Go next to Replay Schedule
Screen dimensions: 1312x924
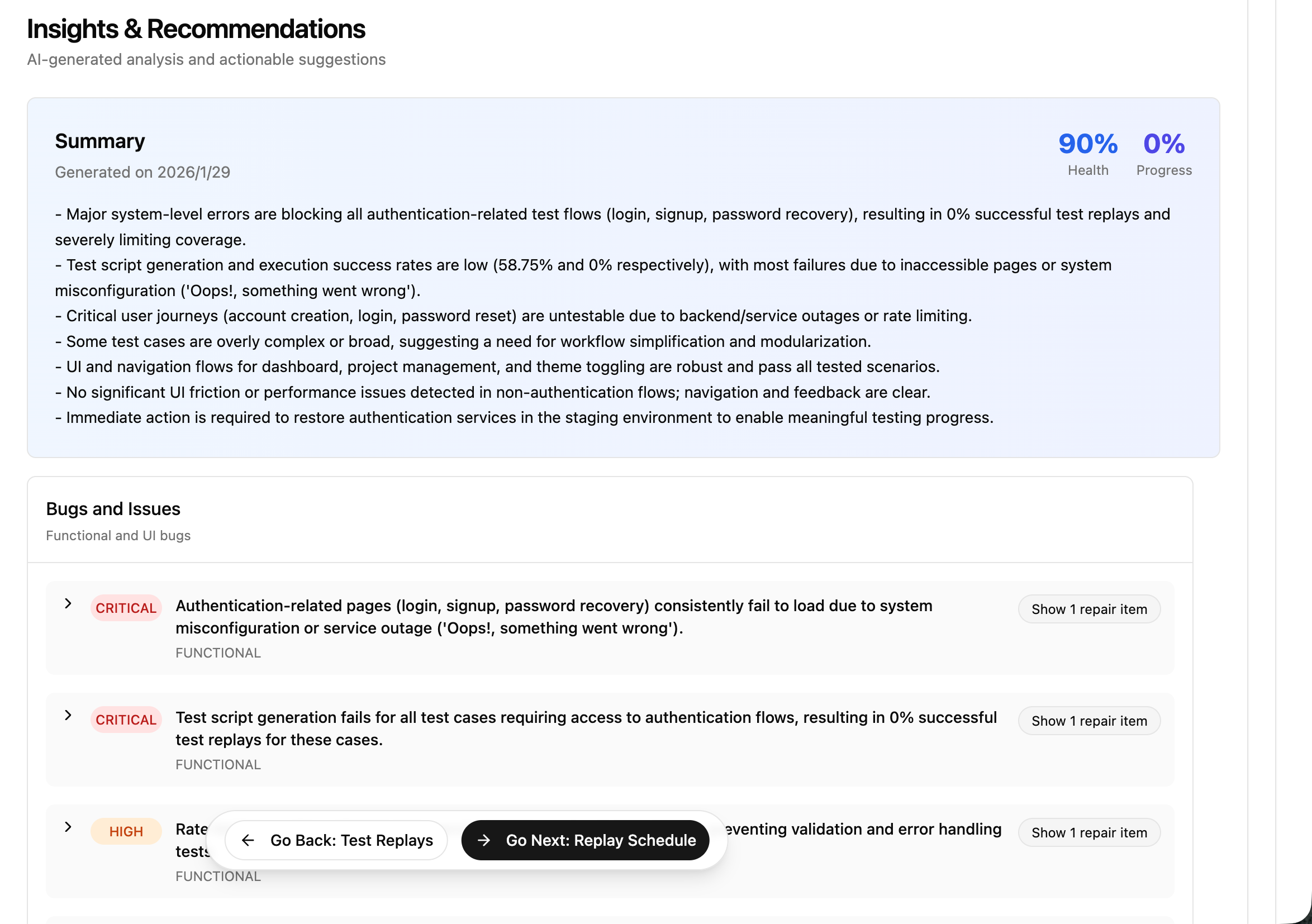click(585, 840)
